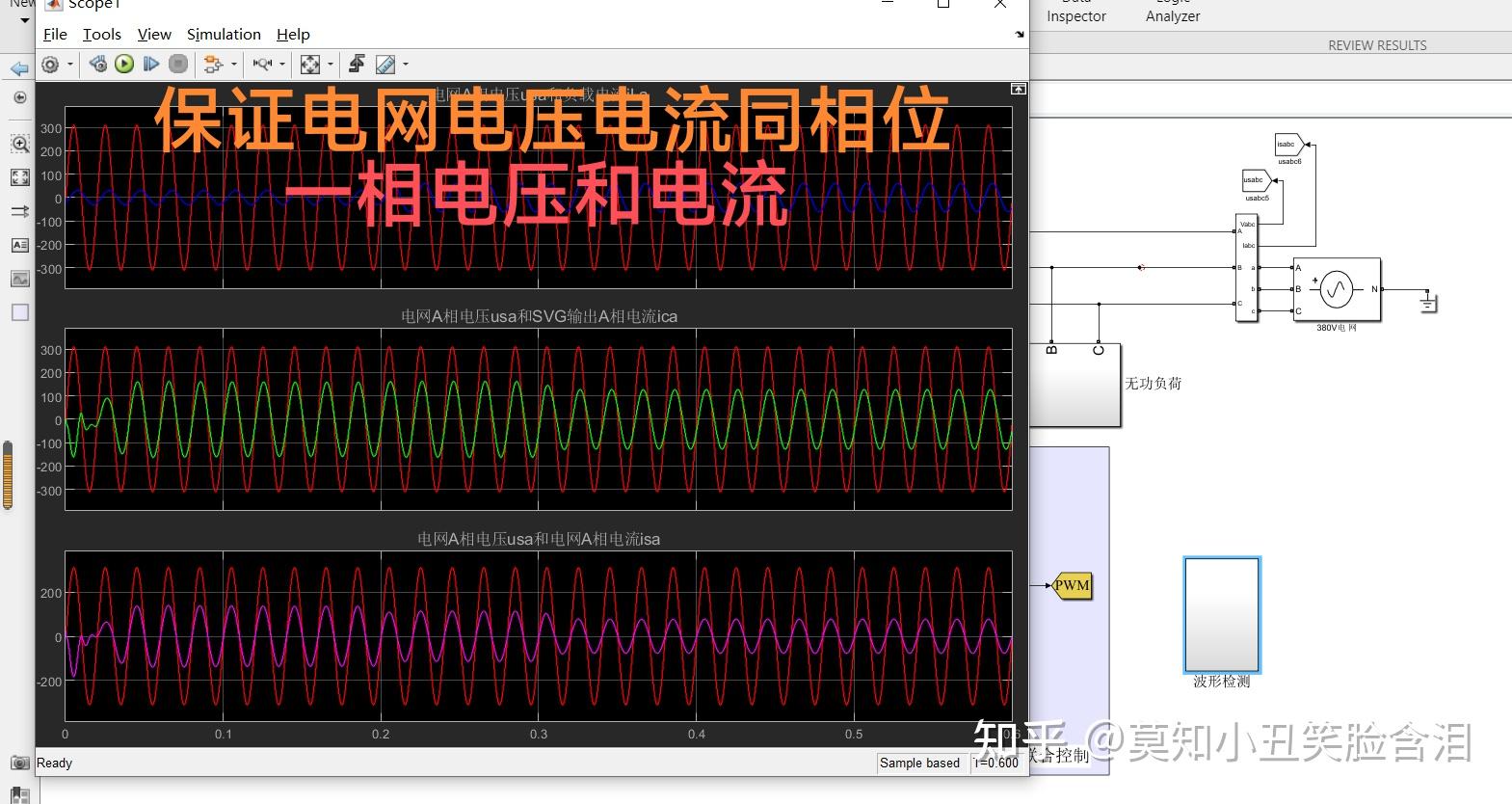Open the cursor measurements ruler tool
The width and height of the screenshot is (1512, 804).
pos(385,65)
